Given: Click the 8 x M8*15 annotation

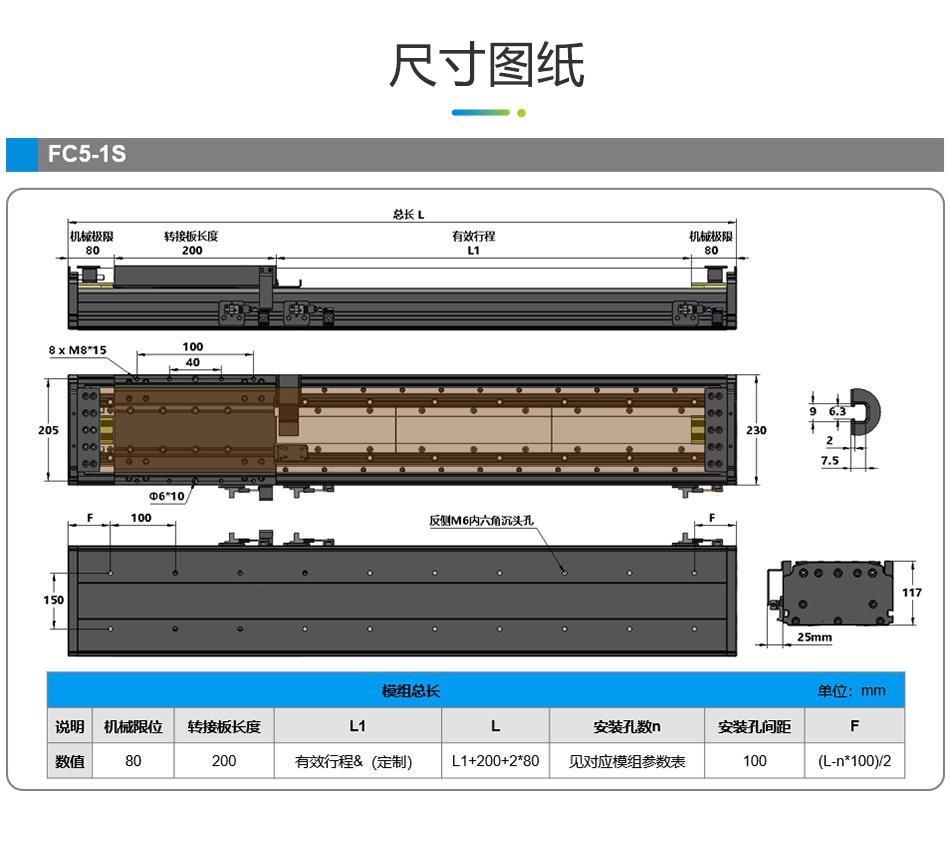Looking at the screenshot, I should 77,350.
